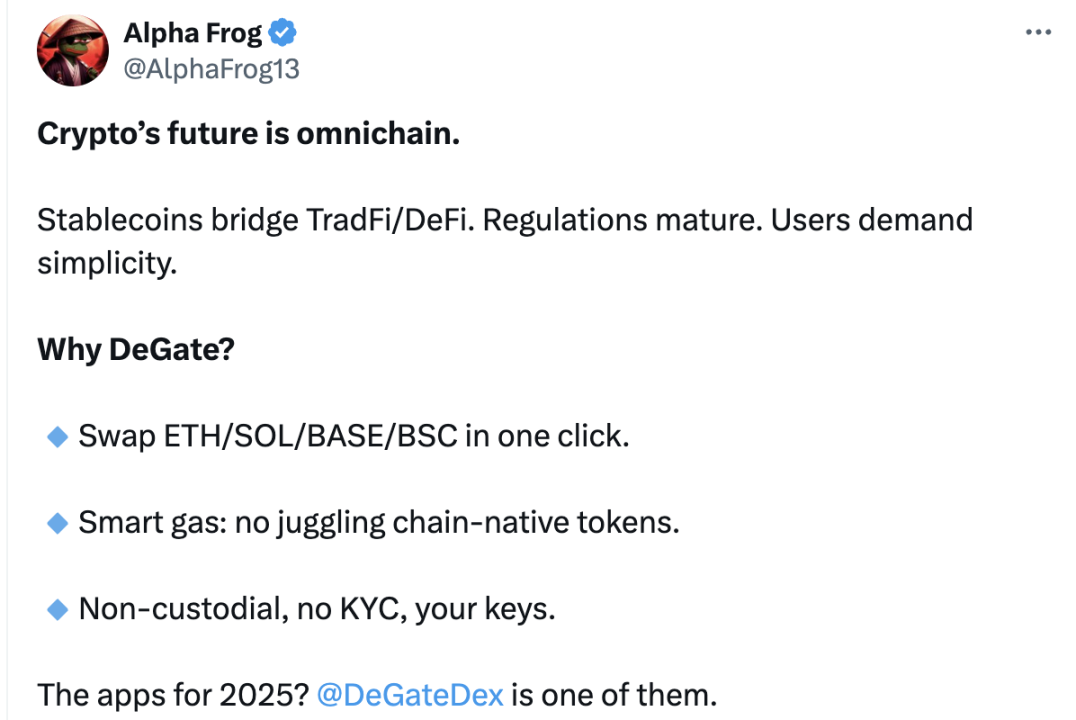Click the blue diamond bullet before Smart gas
The height and width of the screenshot is (720, 1076).
click(x=57, y=523)
